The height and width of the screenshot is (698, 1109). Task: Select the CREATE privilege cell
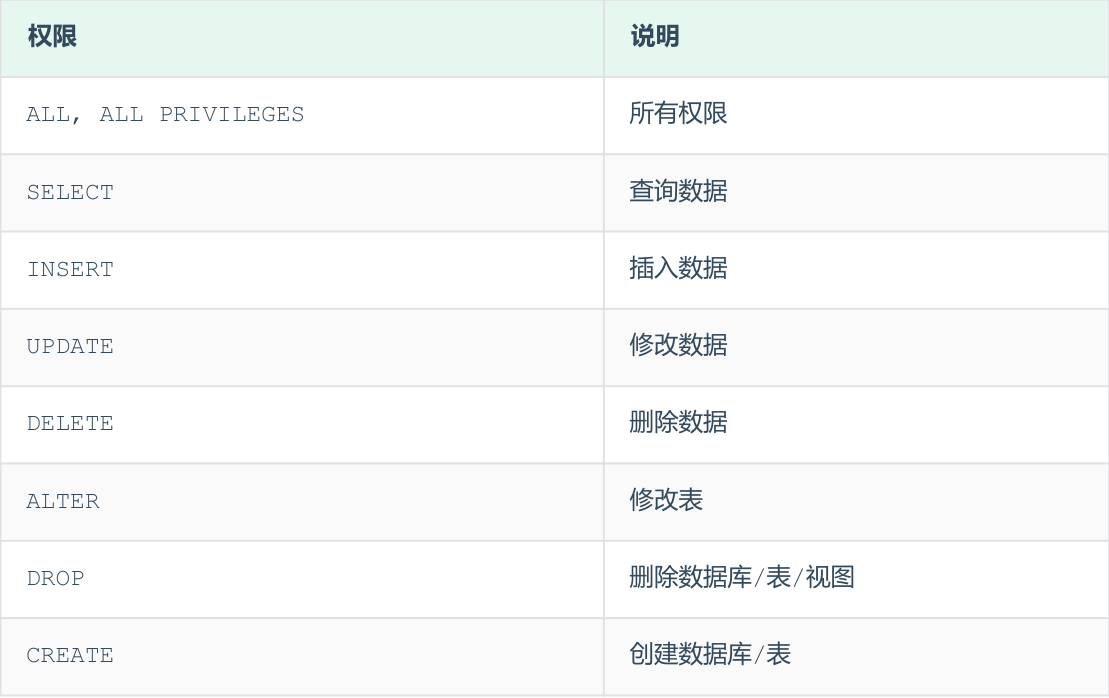pyautogui.click(x=70, y=655)
